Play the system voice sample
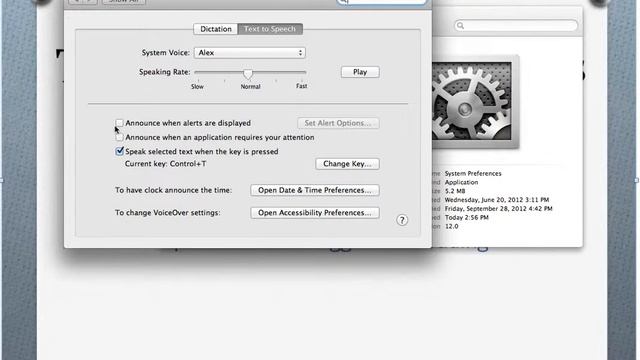Screen dimensions: 640x360 pos(360,72)
